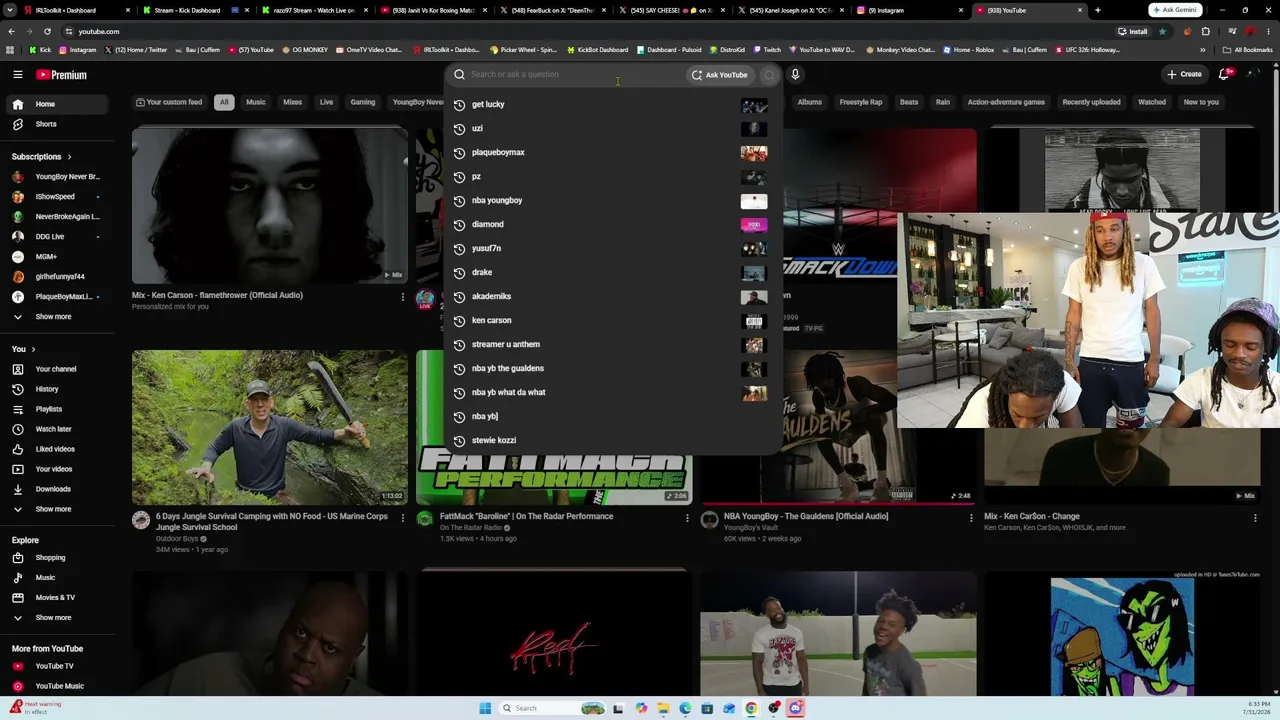Open options for the Jungle Survival video
Image resolution: width=1280 pixels, height=720 pixels.
pyautogui.click(x=403, y=517)
